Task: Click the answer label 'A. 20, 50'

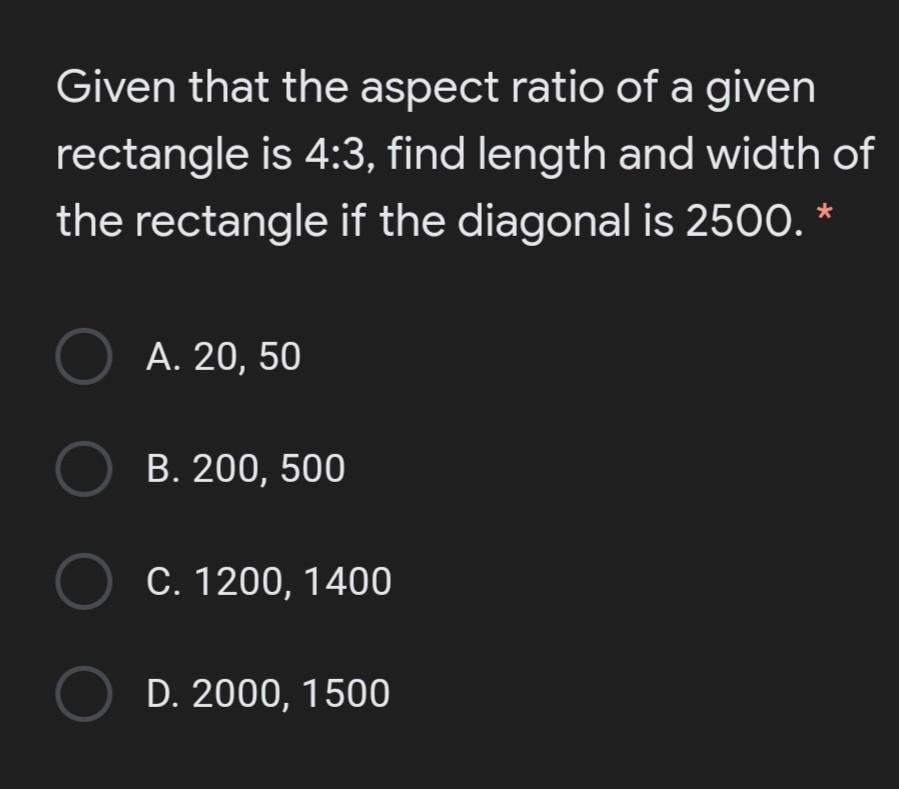Action: click(222, 357)
